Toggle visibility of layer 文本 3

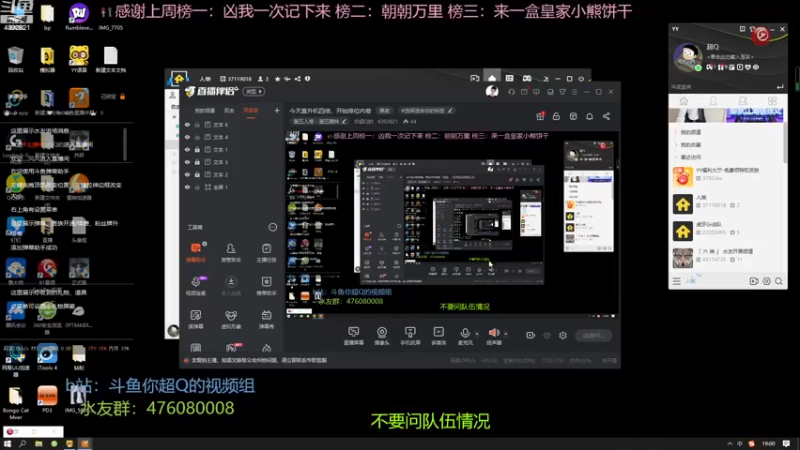tap(187, 162)
